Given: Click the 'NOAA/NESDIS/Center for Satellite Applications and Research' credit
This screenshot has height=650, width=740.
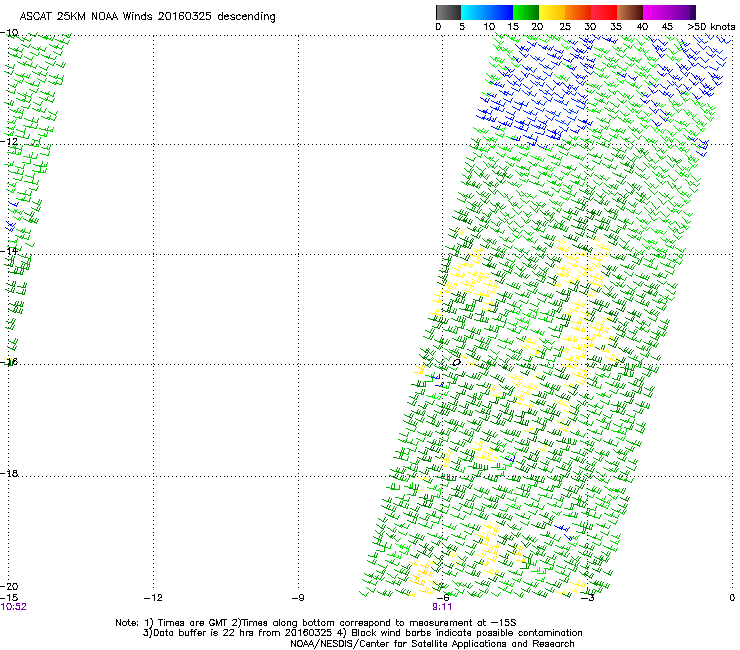Looking at the screenshot, I should click(x=432, y=644).
